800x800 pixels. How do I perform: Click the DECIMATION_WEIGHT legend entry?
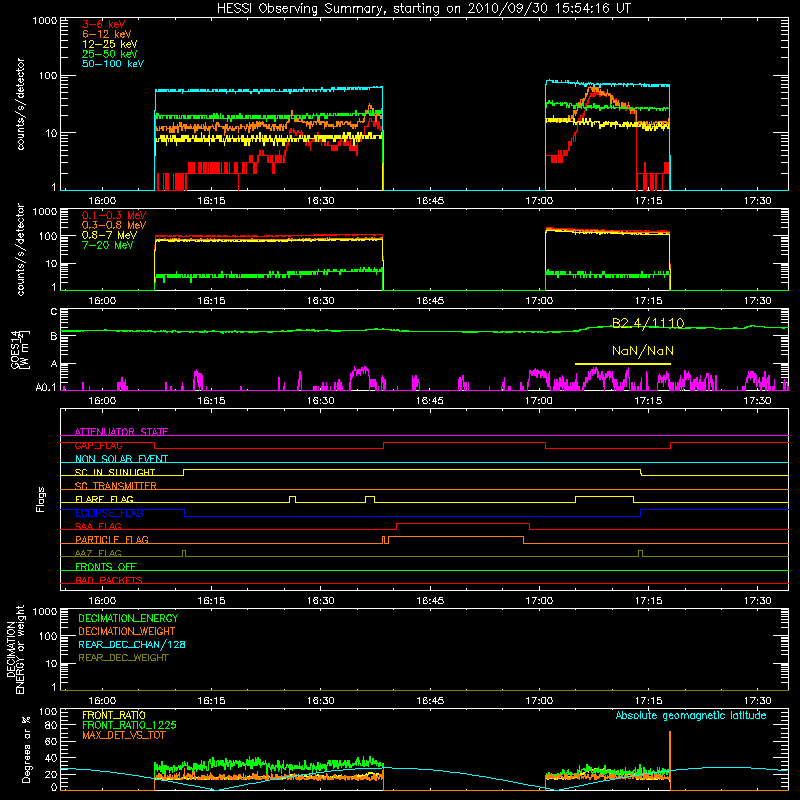point(127,631)
